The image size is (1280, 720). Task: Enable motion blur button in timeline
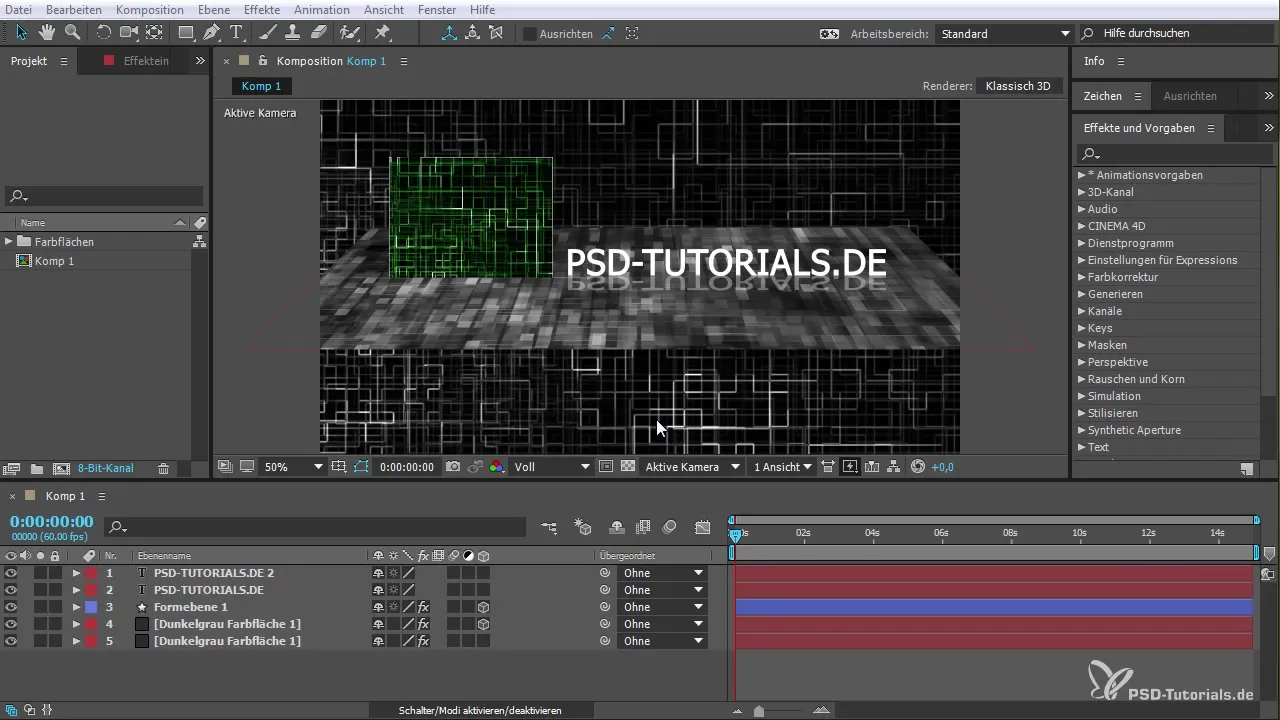coord(670,527)
